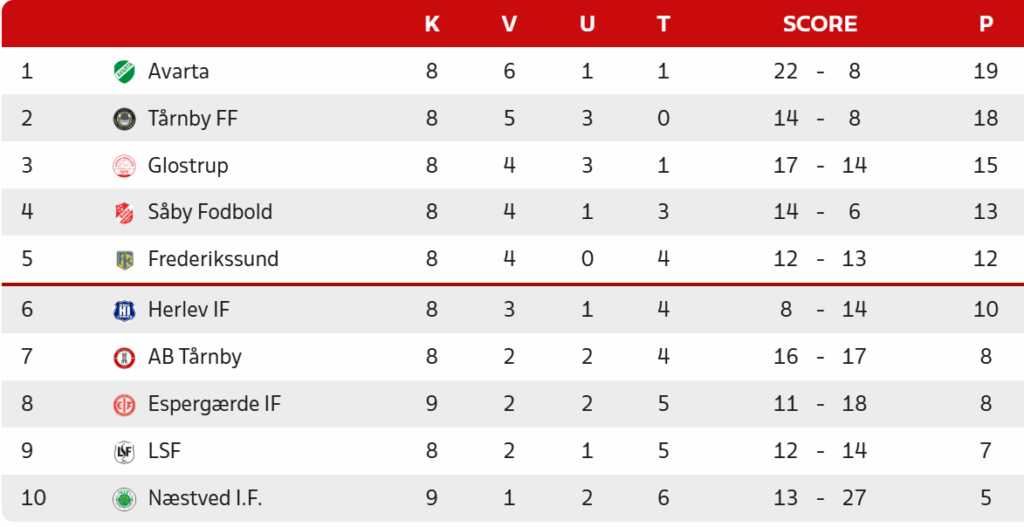This screenshot has height=527, width=1024.
Task: Open the Glostrup team link
Action: click(x=188, y=166)
